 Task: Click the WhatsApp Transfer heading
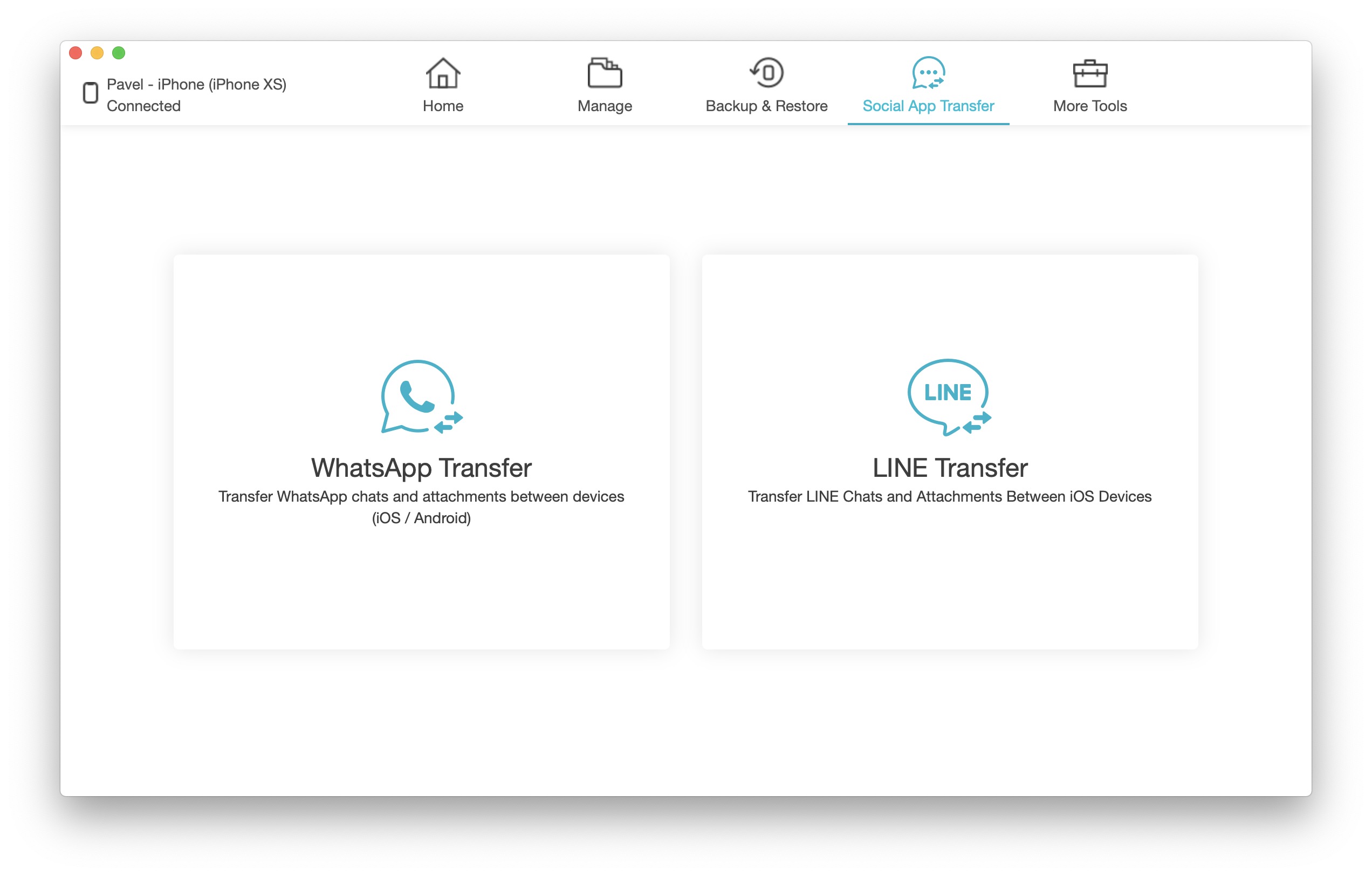pos(421,468)
